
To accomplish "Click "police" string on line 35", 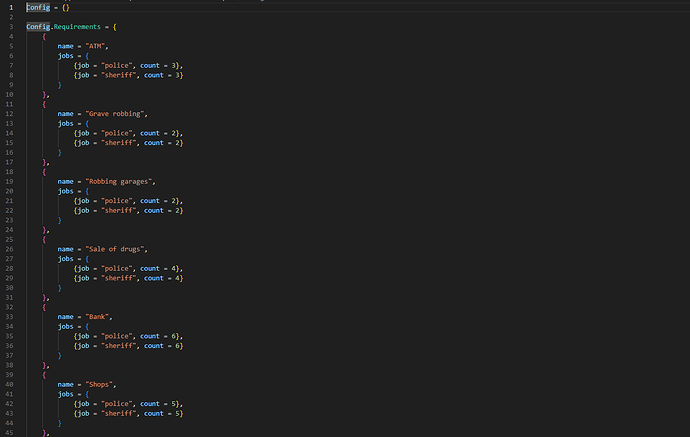I will click(x=117, y=336).
